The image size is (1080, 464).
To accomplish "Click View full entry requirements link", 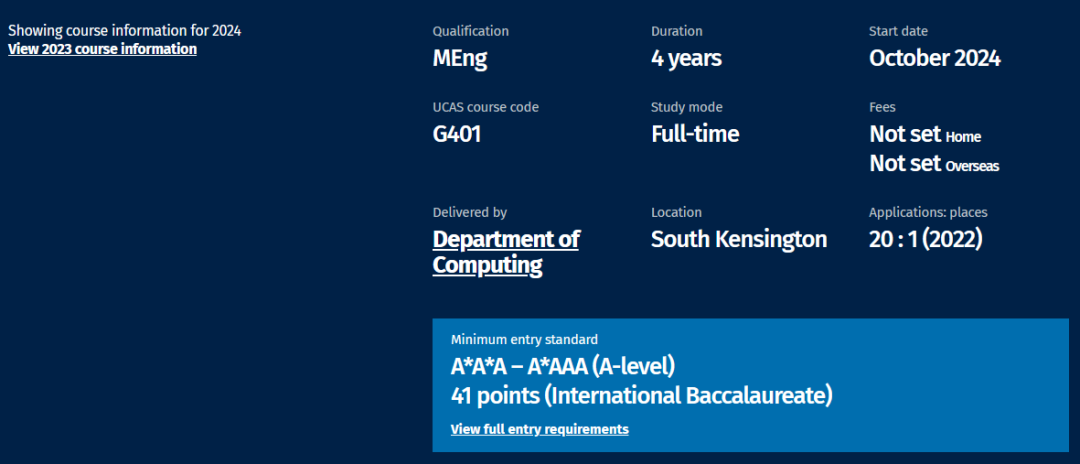I will 539,429.
